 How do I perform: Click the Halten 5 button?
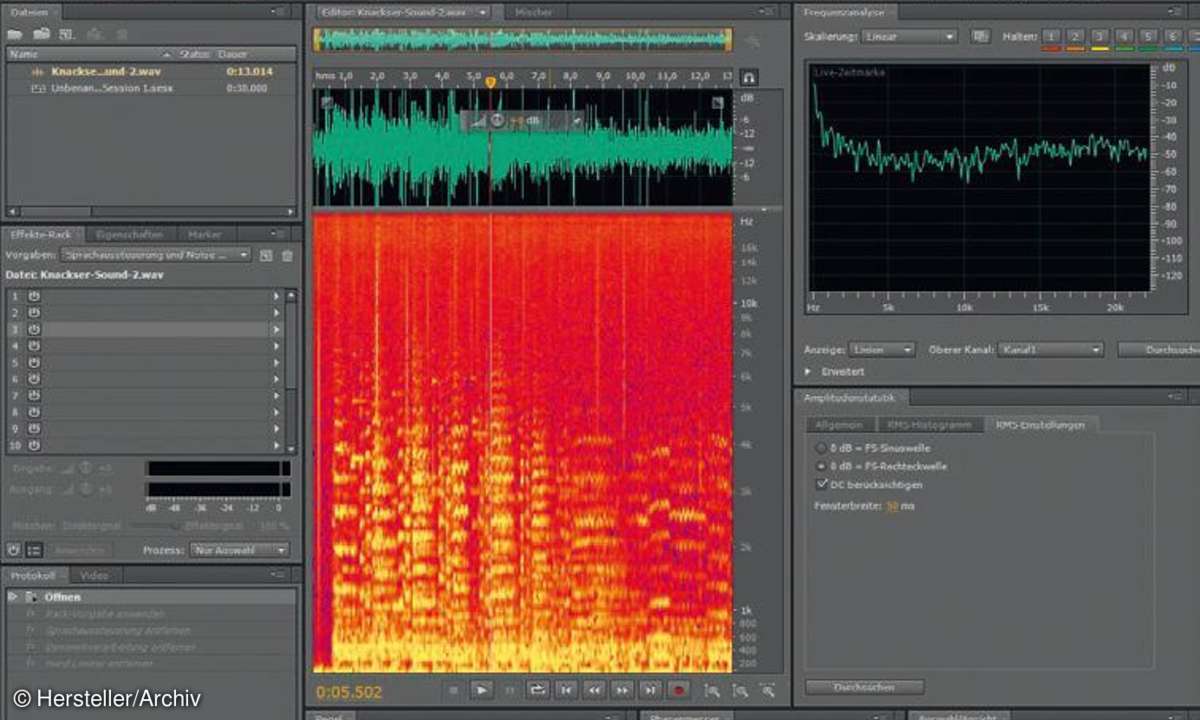point(1148,36)
